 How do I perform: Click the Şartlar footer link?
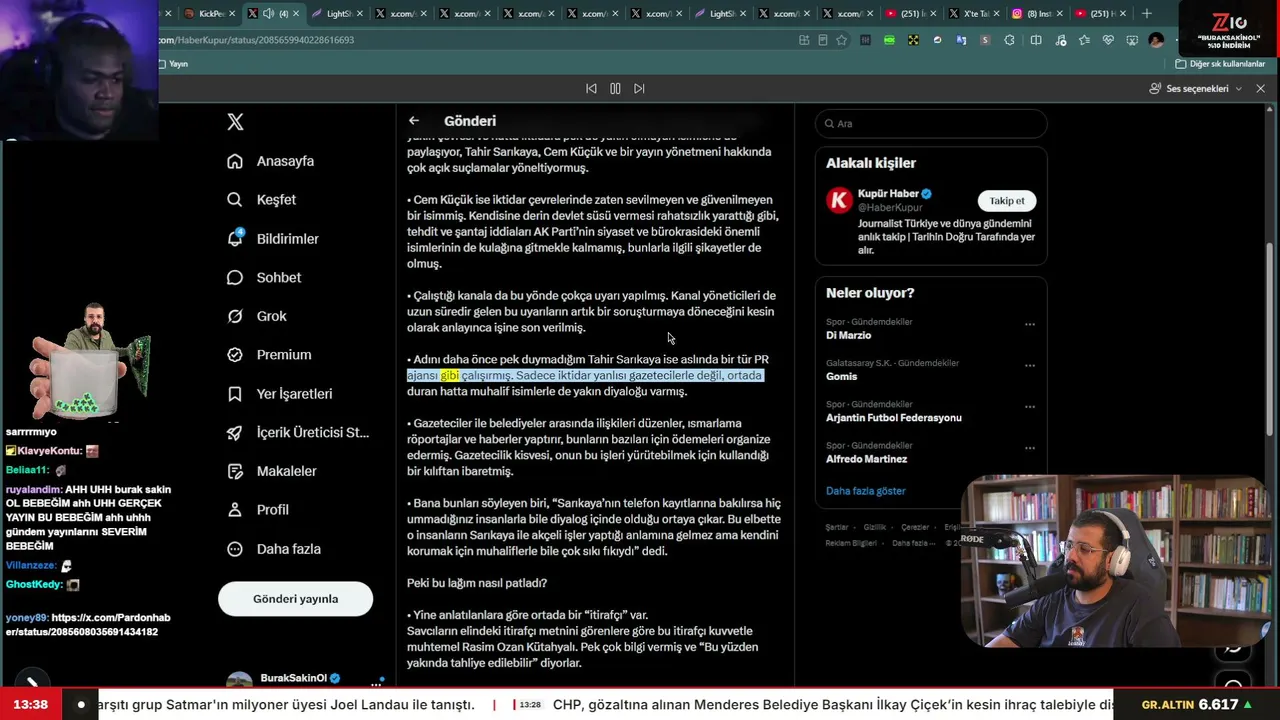pos(837,527)
